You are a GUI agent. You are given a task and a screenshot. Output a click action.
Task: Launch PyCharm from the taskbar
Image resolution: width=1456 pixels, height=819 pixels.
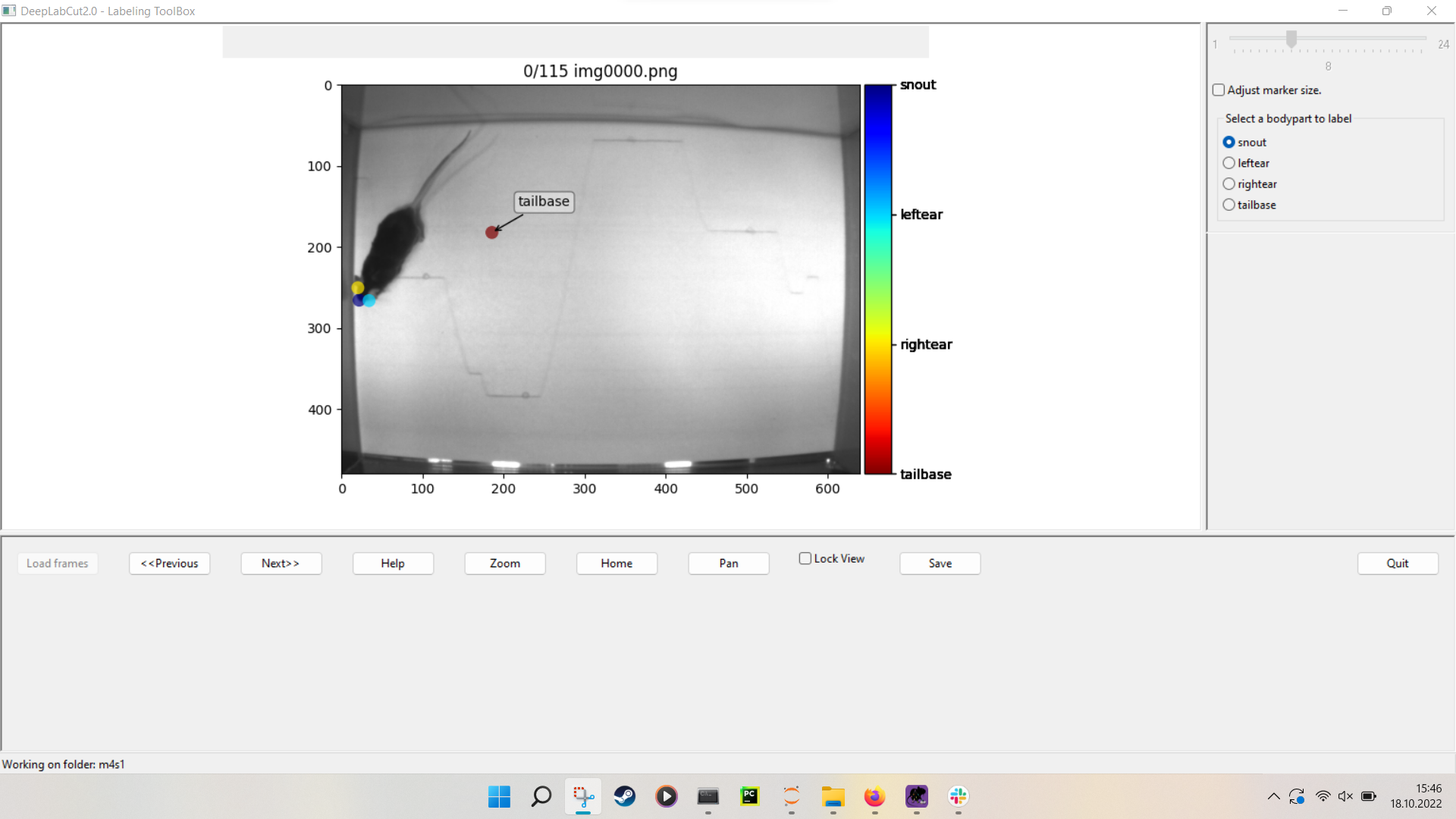[749, 796]
